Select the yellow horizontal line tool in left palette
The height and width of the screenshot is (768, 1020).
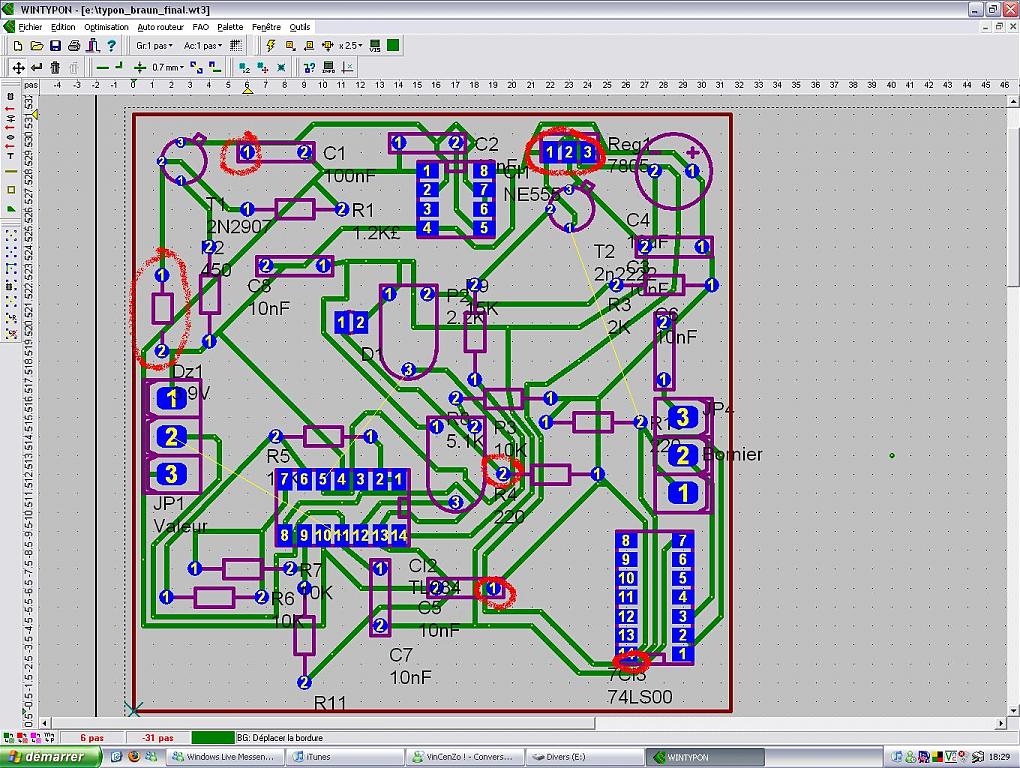pos(10,172)
